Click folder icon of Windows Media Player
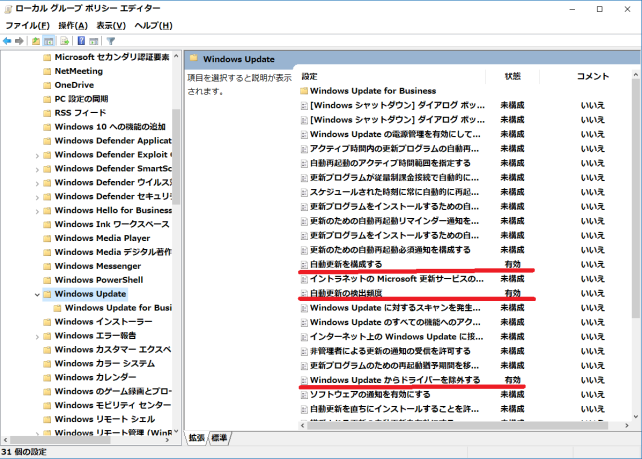 [47, 238]
